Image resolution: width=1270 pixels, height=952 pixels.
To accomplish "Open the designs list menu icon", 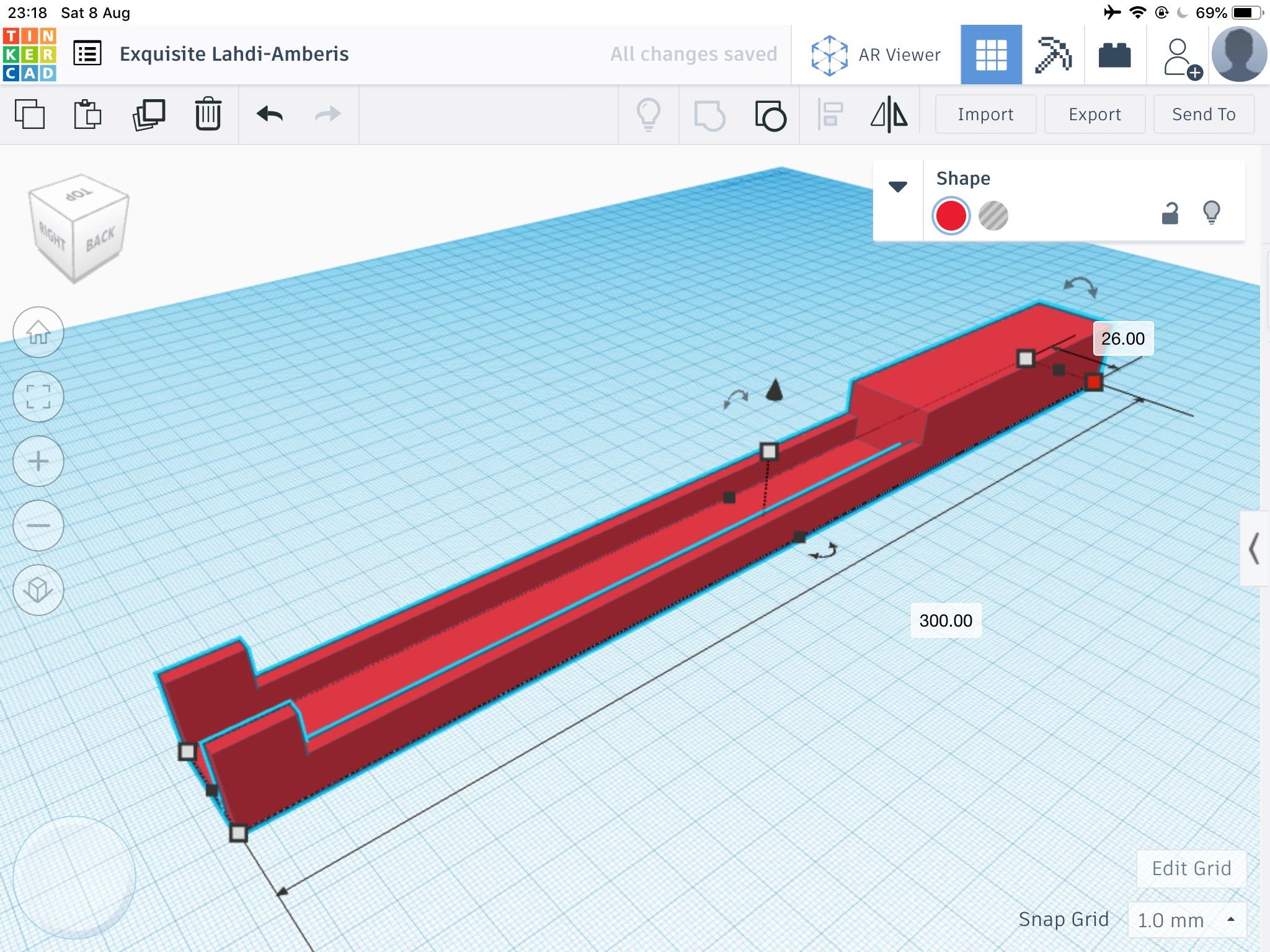I will point(87,54).
